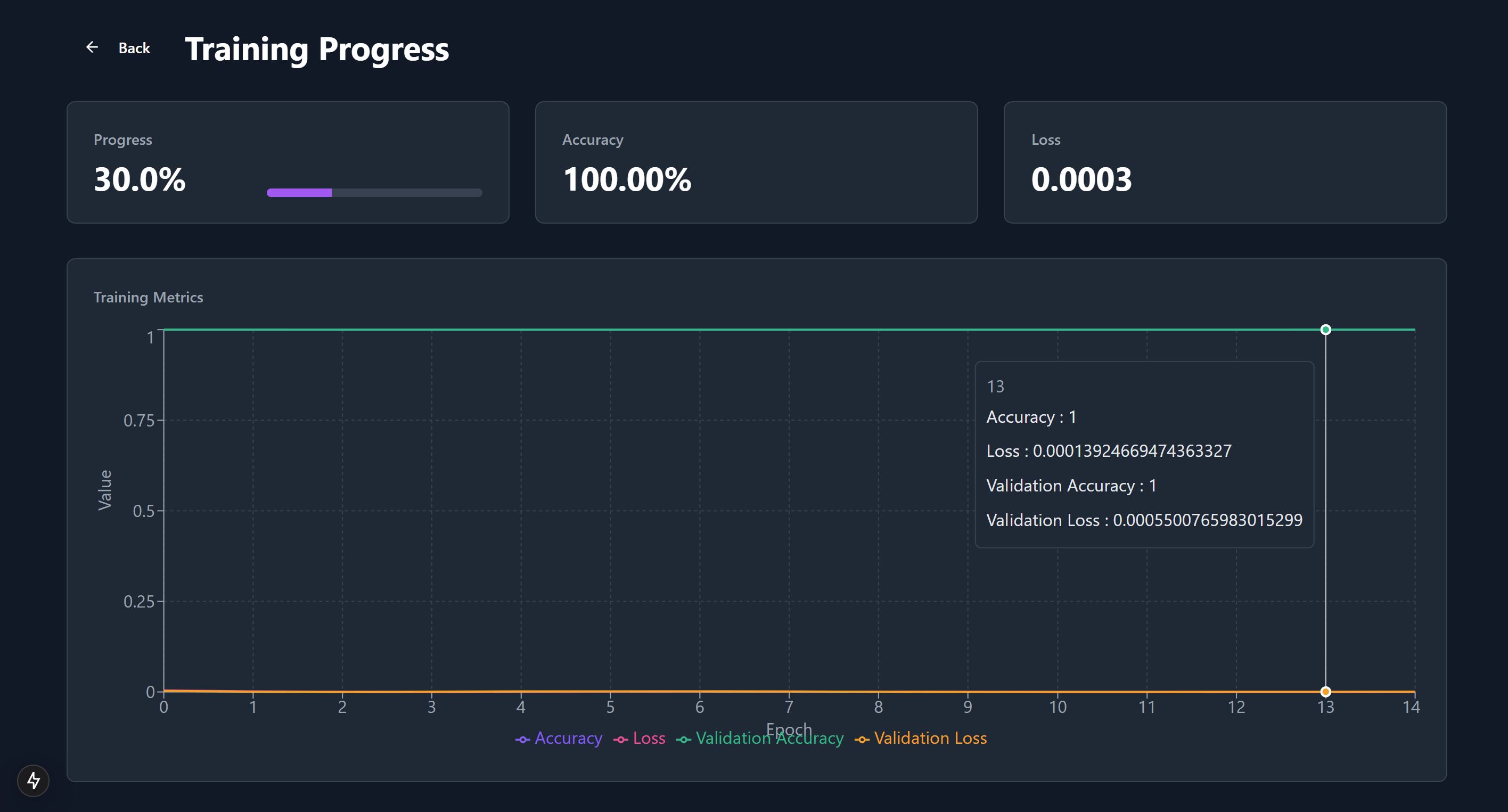Screen dimensions: 1508x812
Task: Click the purple progress bar fill
Action: point(299,193)
